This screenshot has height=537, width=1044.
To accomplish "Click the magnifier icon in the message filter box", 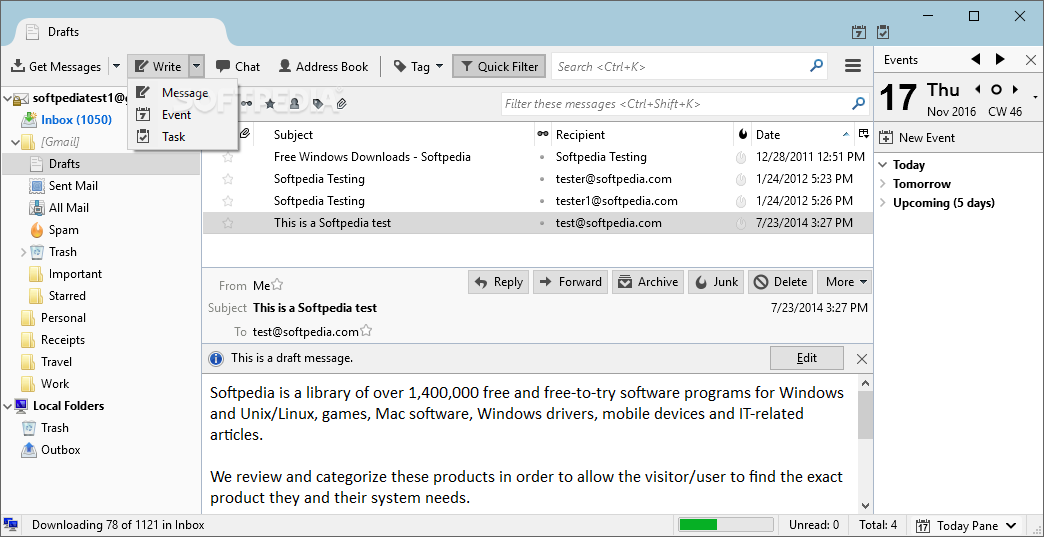I will (x=858, y=104).
